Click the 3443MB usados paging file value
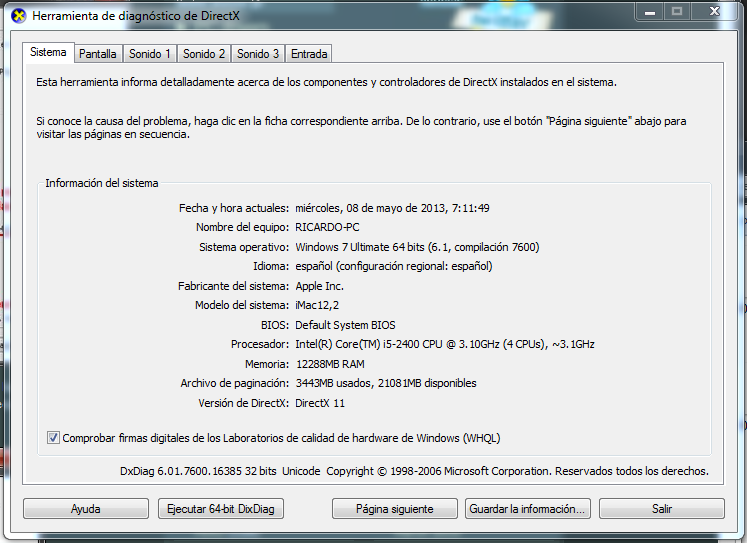This screenshot has width=747, height=543. pos(386,383)
